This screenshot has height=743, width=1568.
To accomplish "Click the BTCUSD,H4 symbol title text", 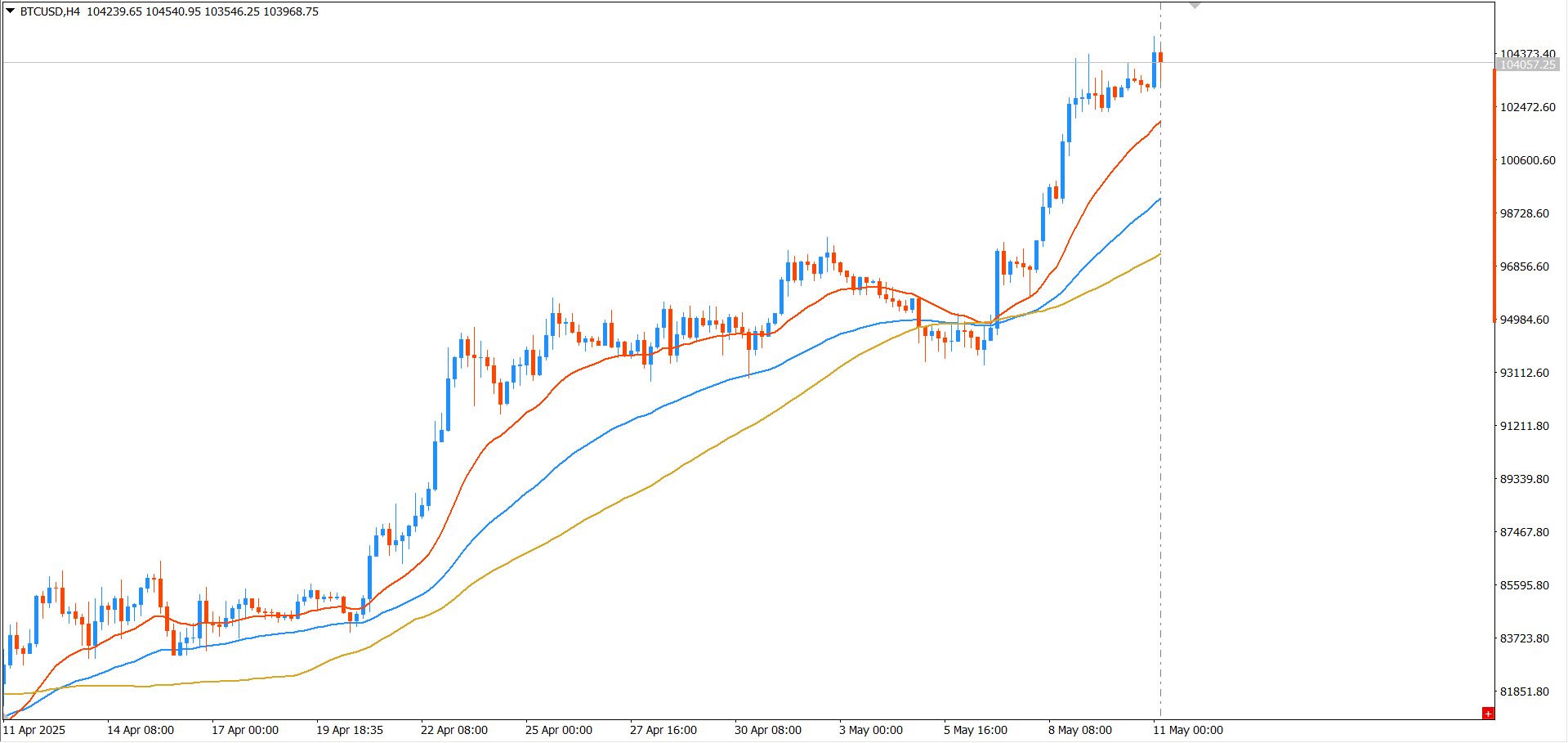I will [50, 11].
